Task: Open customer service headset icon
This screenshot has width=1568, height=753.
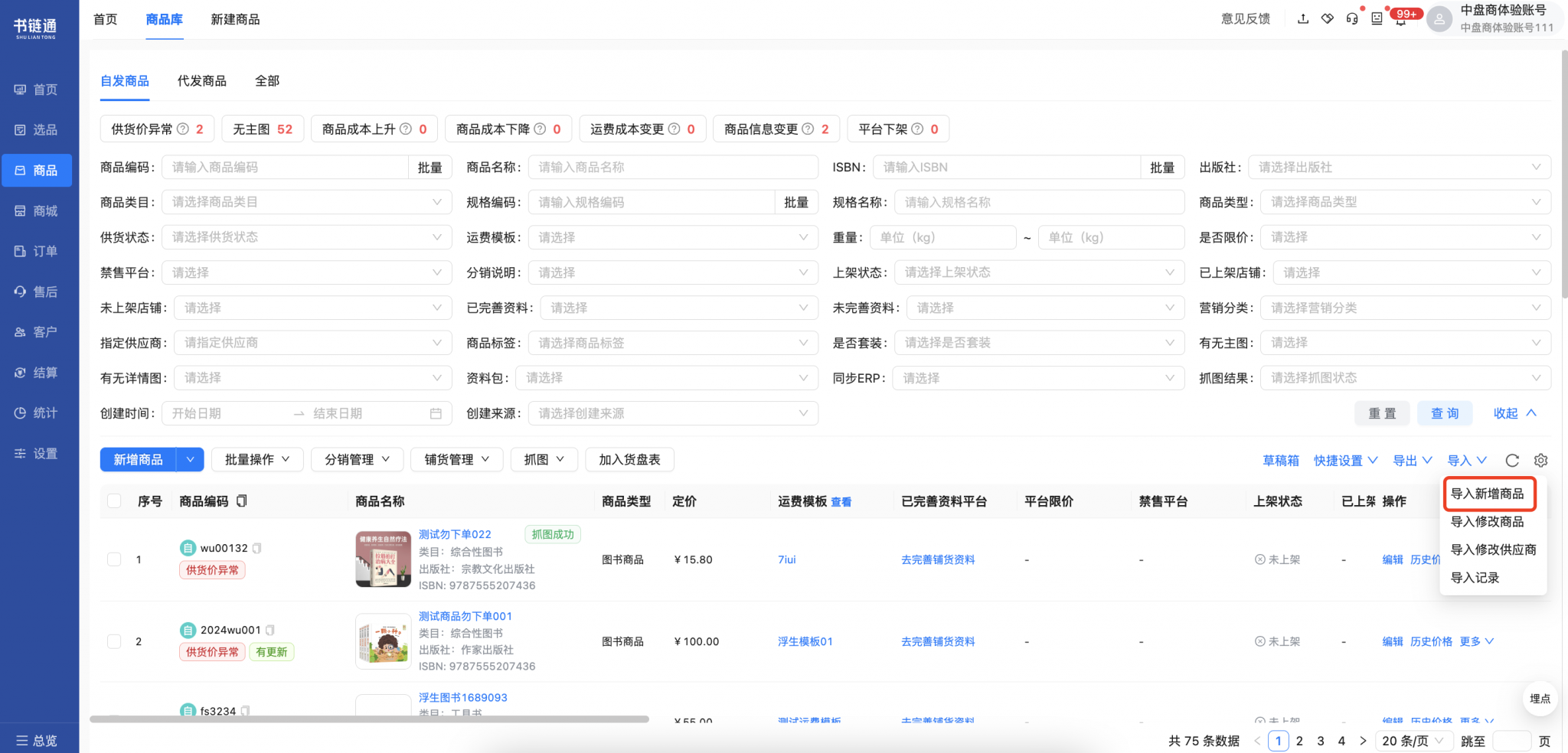Action: pyautogui.click(x=1352, y=18)
